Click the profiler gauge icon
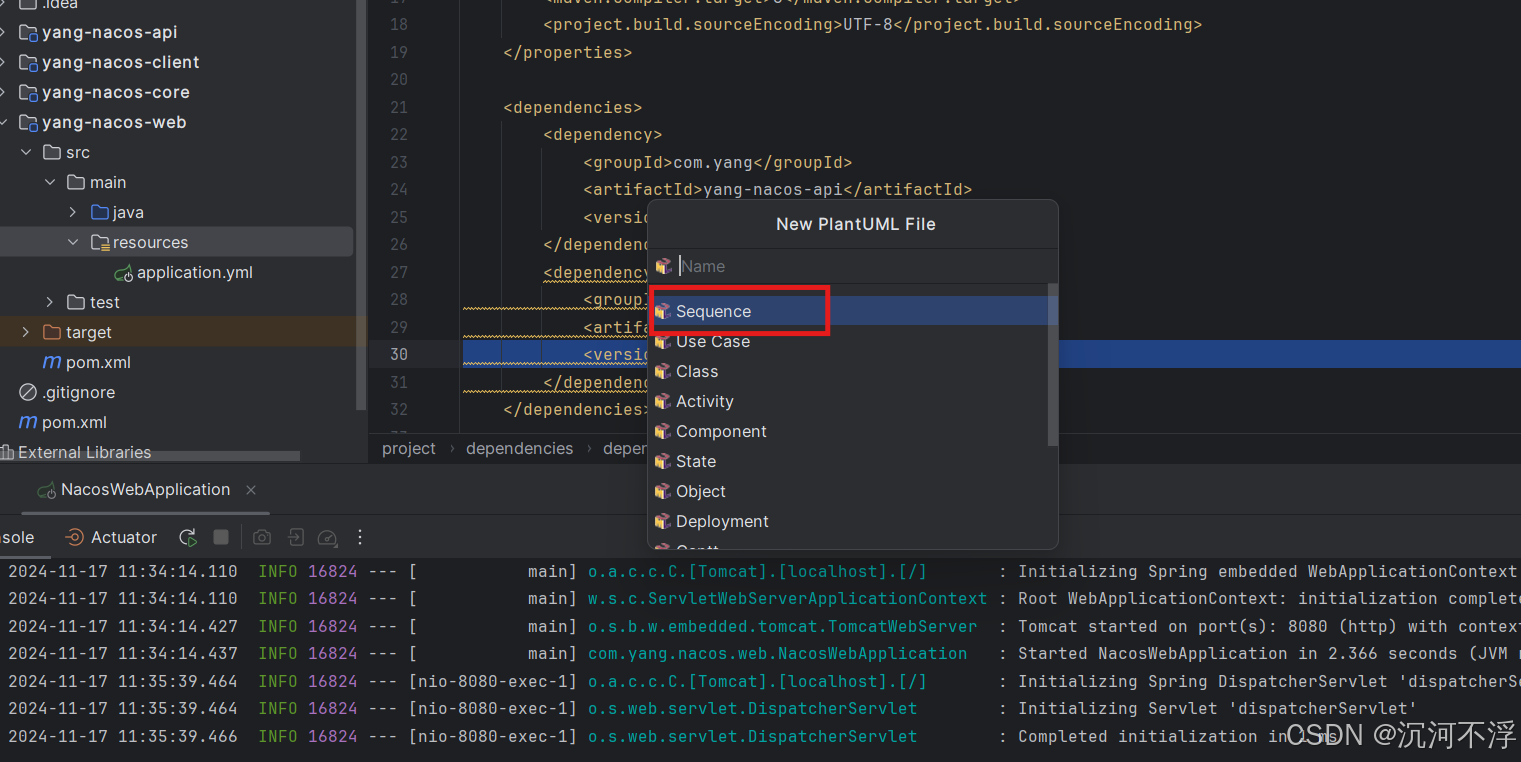Image resolution: width=1521 pixels, height=762 pixels. click(x=327, y=538)
